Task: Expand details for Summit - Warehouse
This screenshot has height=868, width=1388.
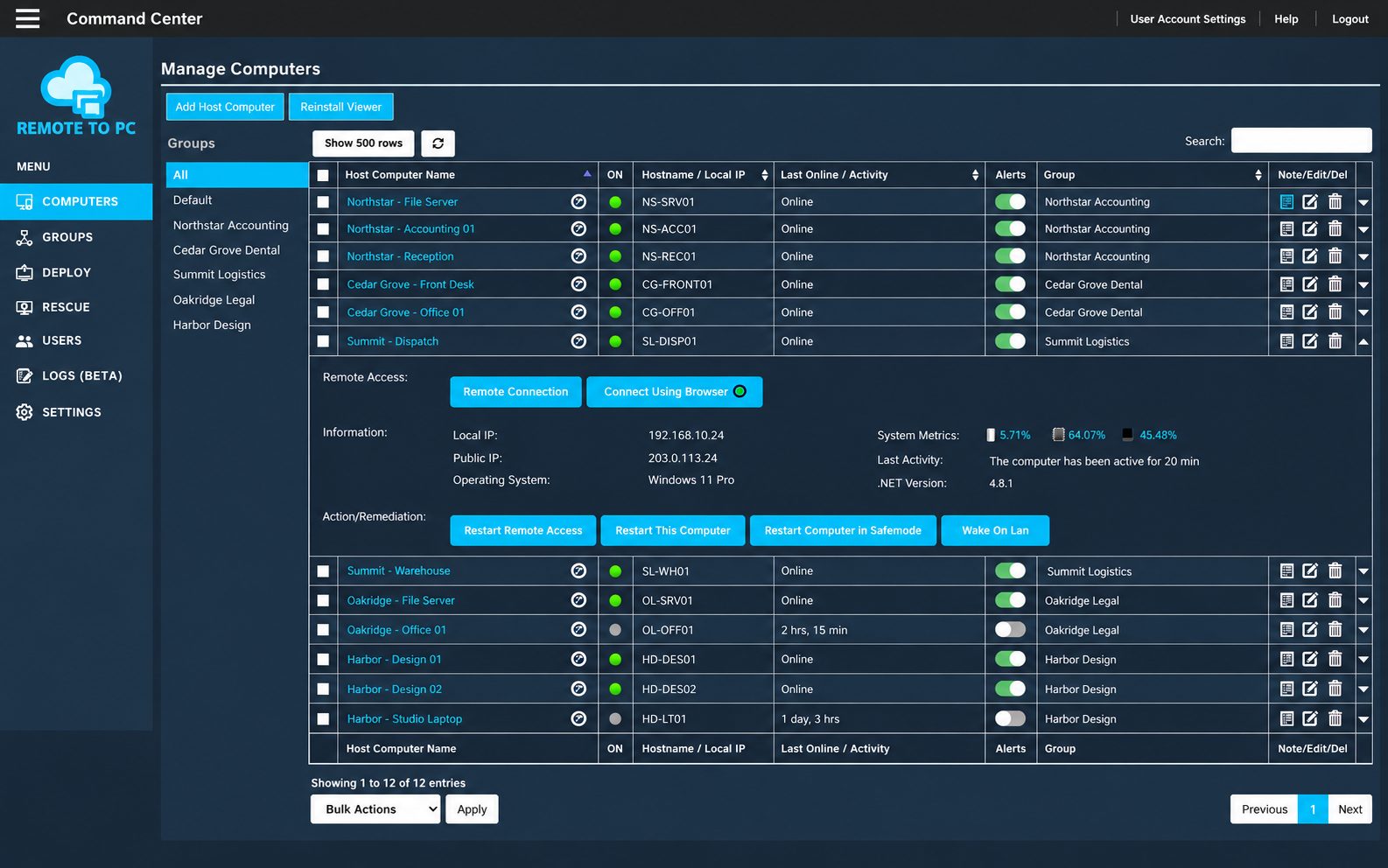Action: [1363, 571]
